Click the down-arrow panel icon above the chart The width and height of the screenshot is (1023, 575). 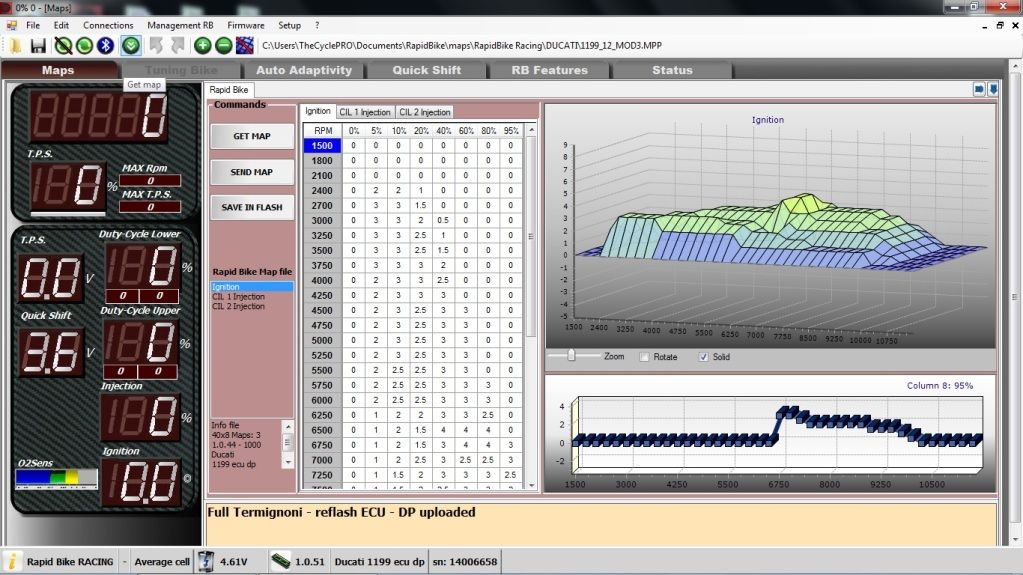[x=993, y=89]
